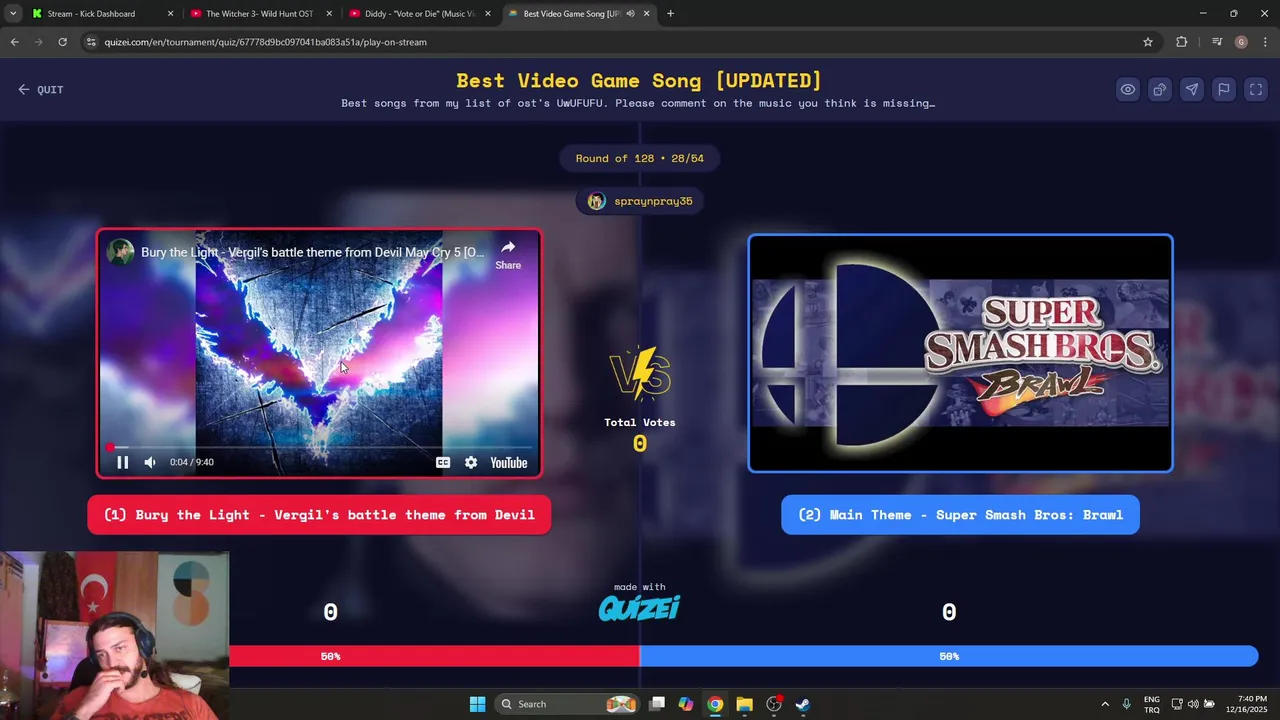Click the Round of 128 • 28/64 badge

pyautogui.click(x=640, y=158)
